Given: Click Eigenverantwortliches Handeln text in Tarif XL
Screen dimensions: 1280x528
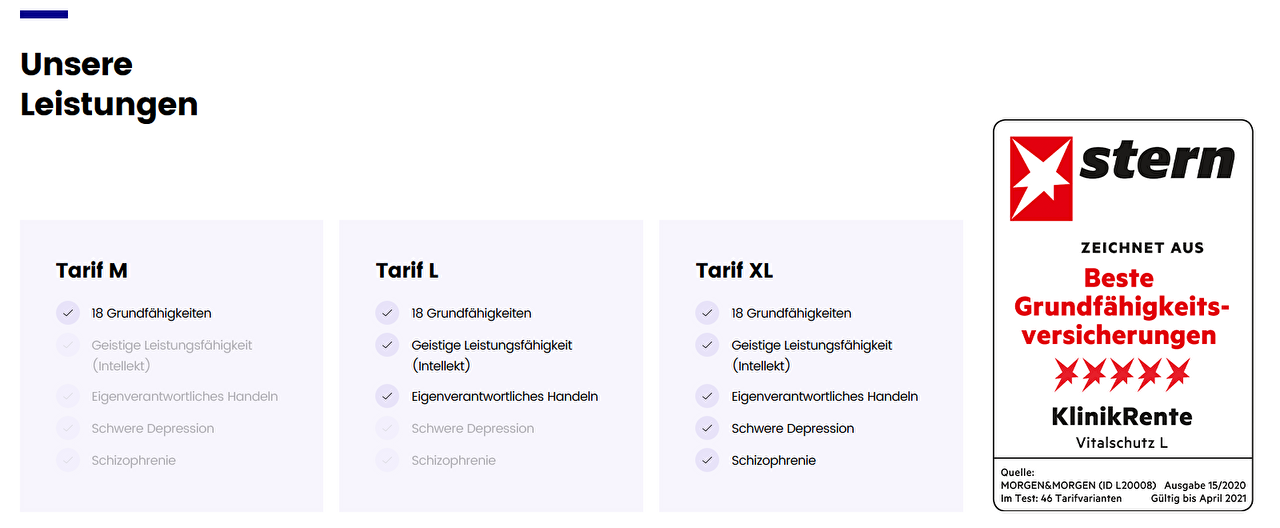Looking at the screenshot, I should tap(824, 396).
